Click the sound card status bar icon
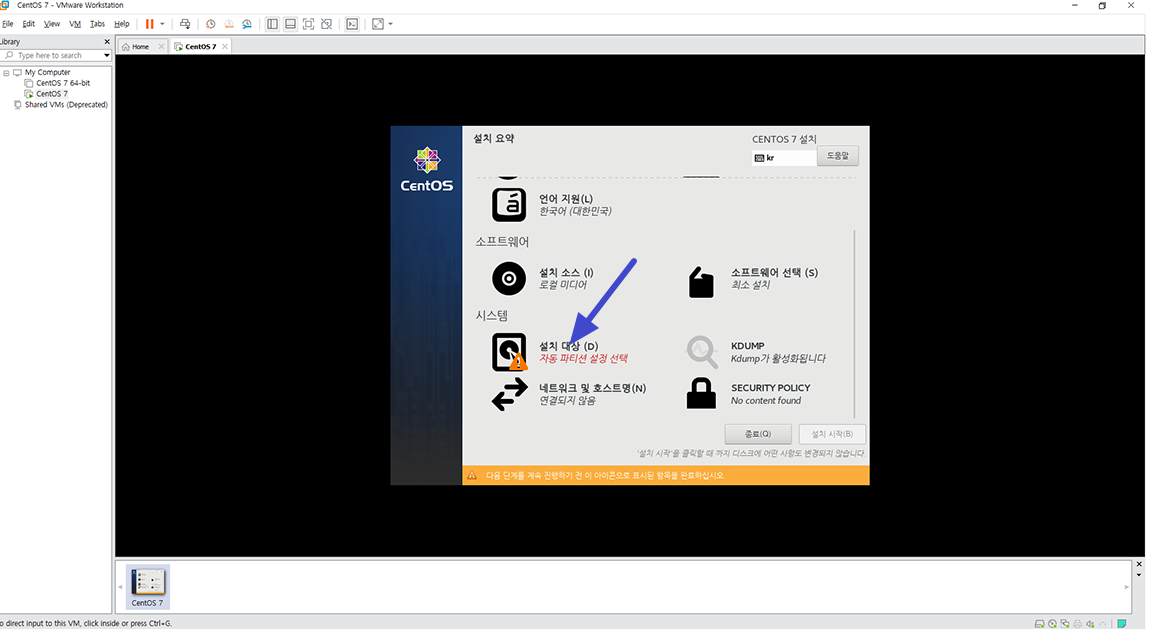 click(x=1091, y=624)
